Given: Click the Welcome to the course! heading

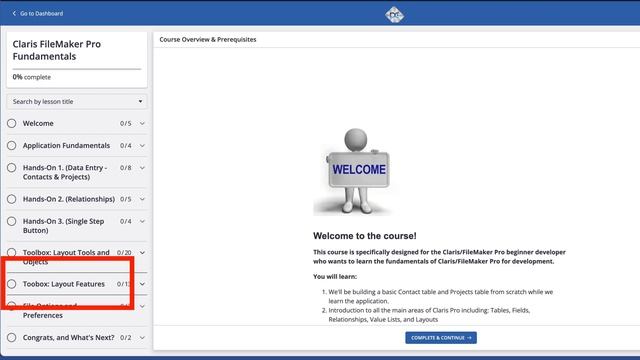Looking at the screenshot, I should (x=364, y=236).
